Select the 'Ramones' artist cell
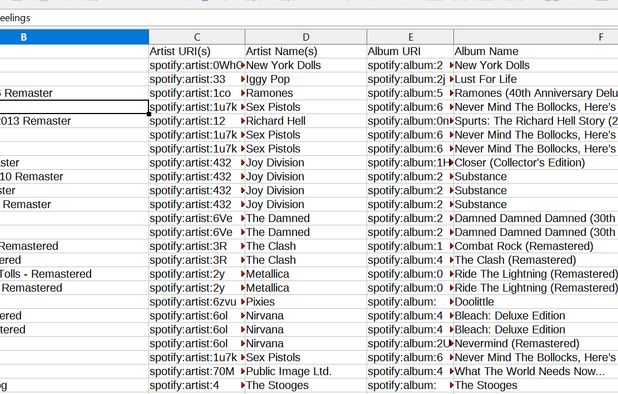The height and width of the screenshot is (394, 618). [306, 93]
